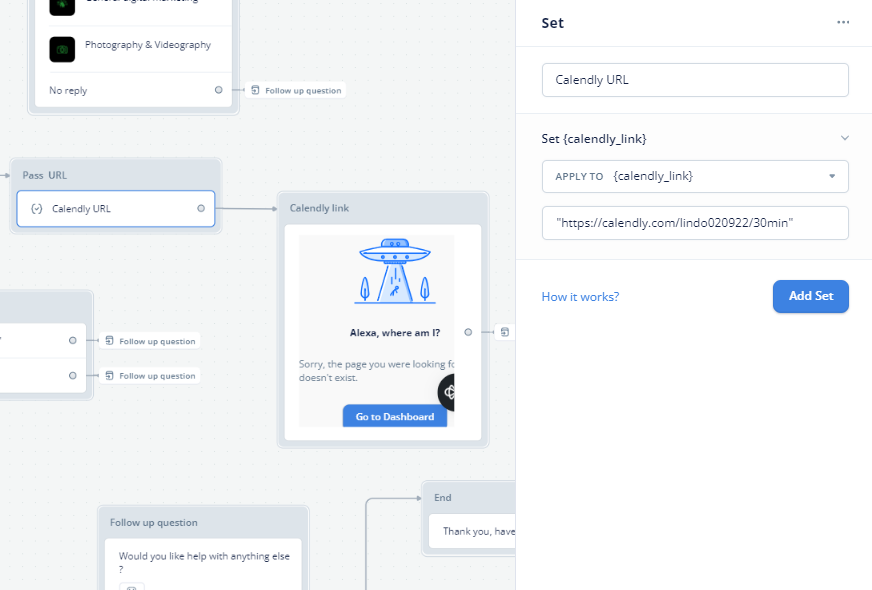This screenshot has height=590, width=872.
Task: Edit the Calendly URL name field
Action: (x=695, y=80)
